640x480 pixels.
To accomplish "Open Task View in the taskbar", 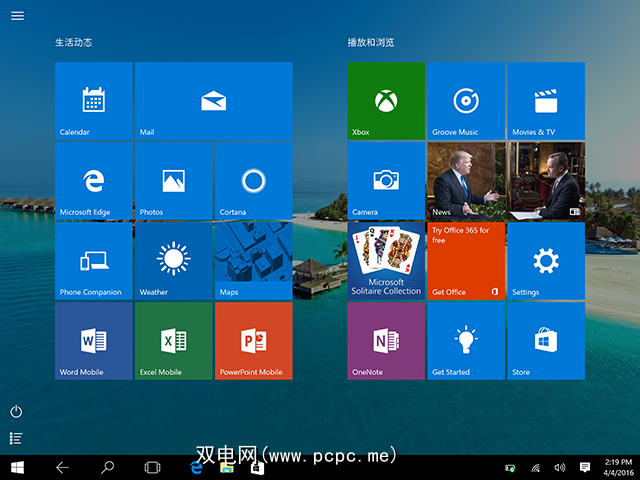I will pos(152,467).
